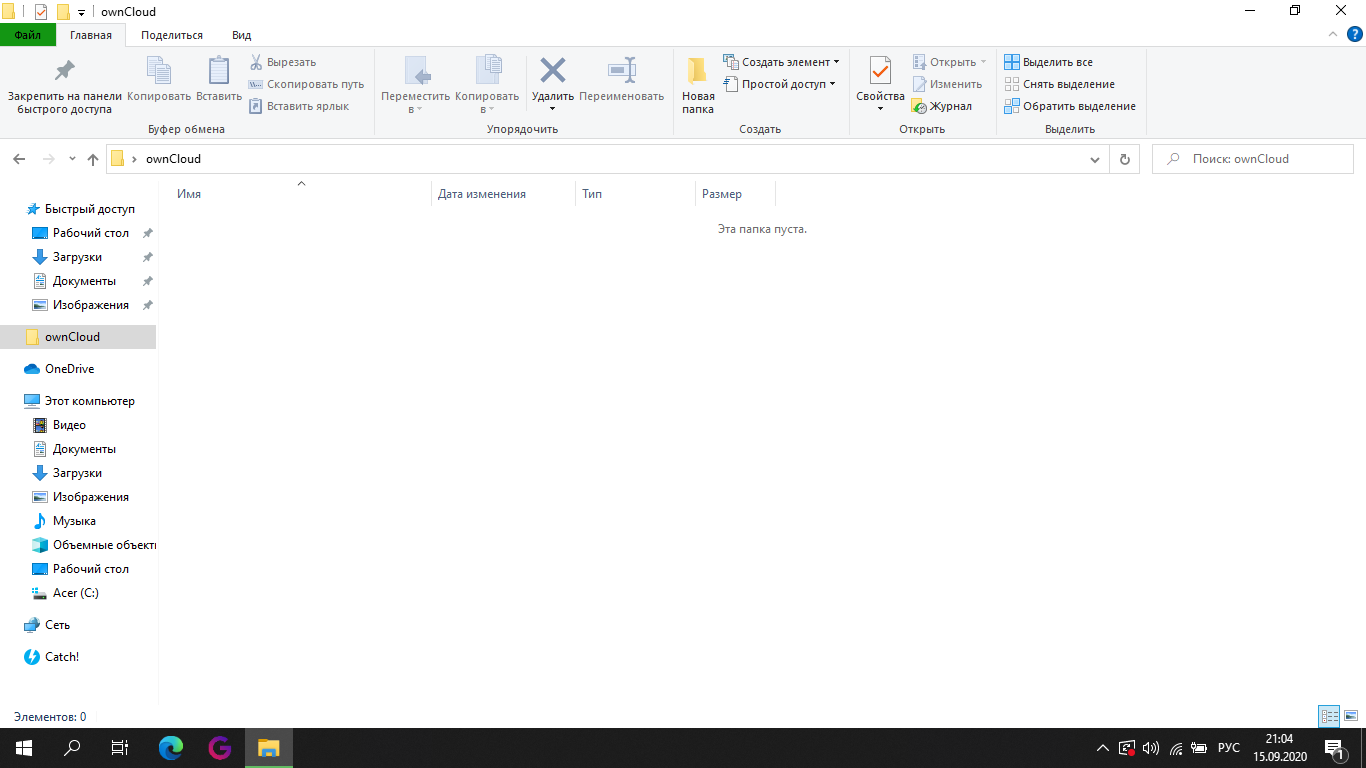The height and width of the screenshot is (768, 1366).
Task: Click into Поиск: ownCloud search field
Action: click(1253, 159)
